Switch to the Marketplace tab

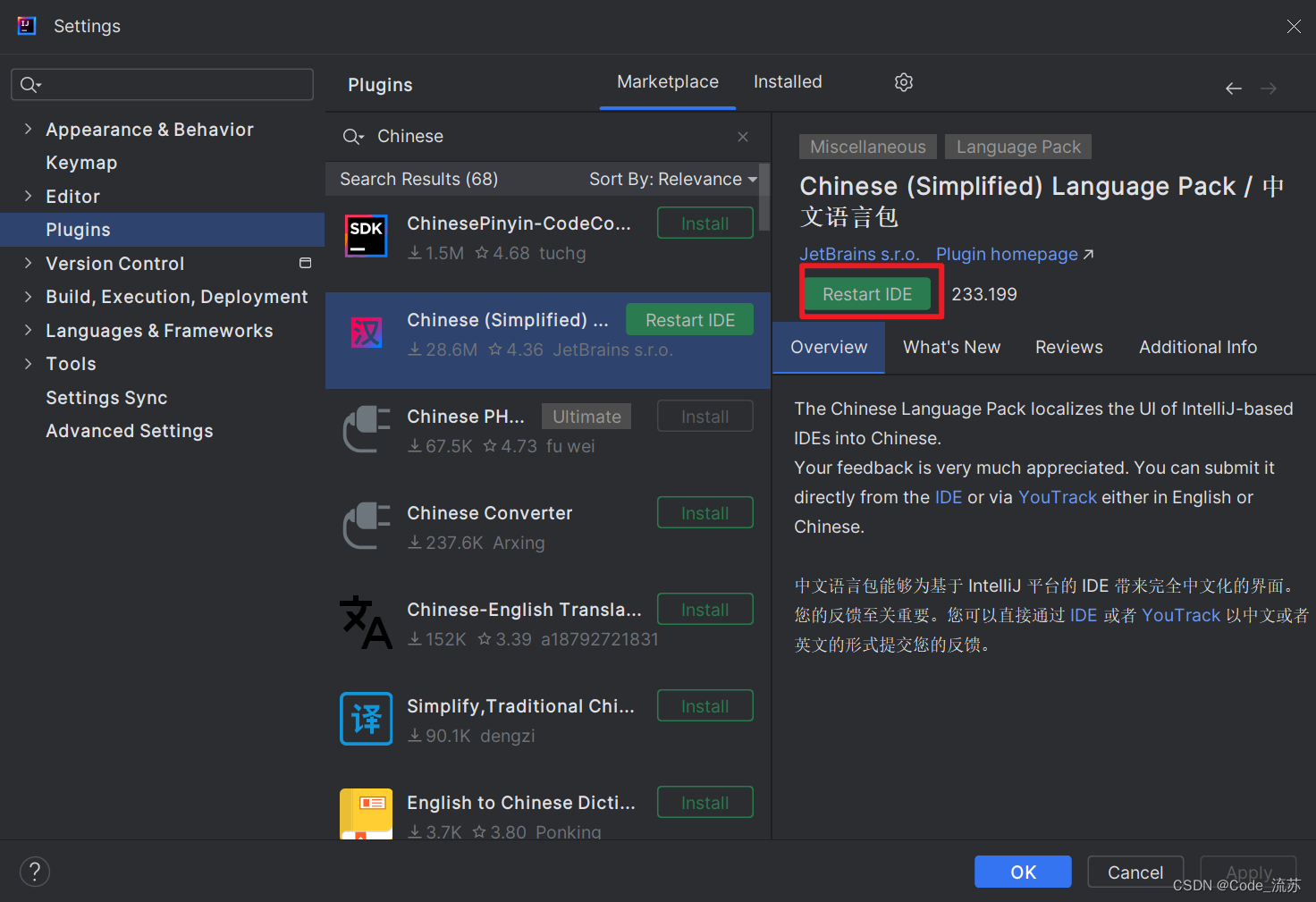[x=668, y=82]
